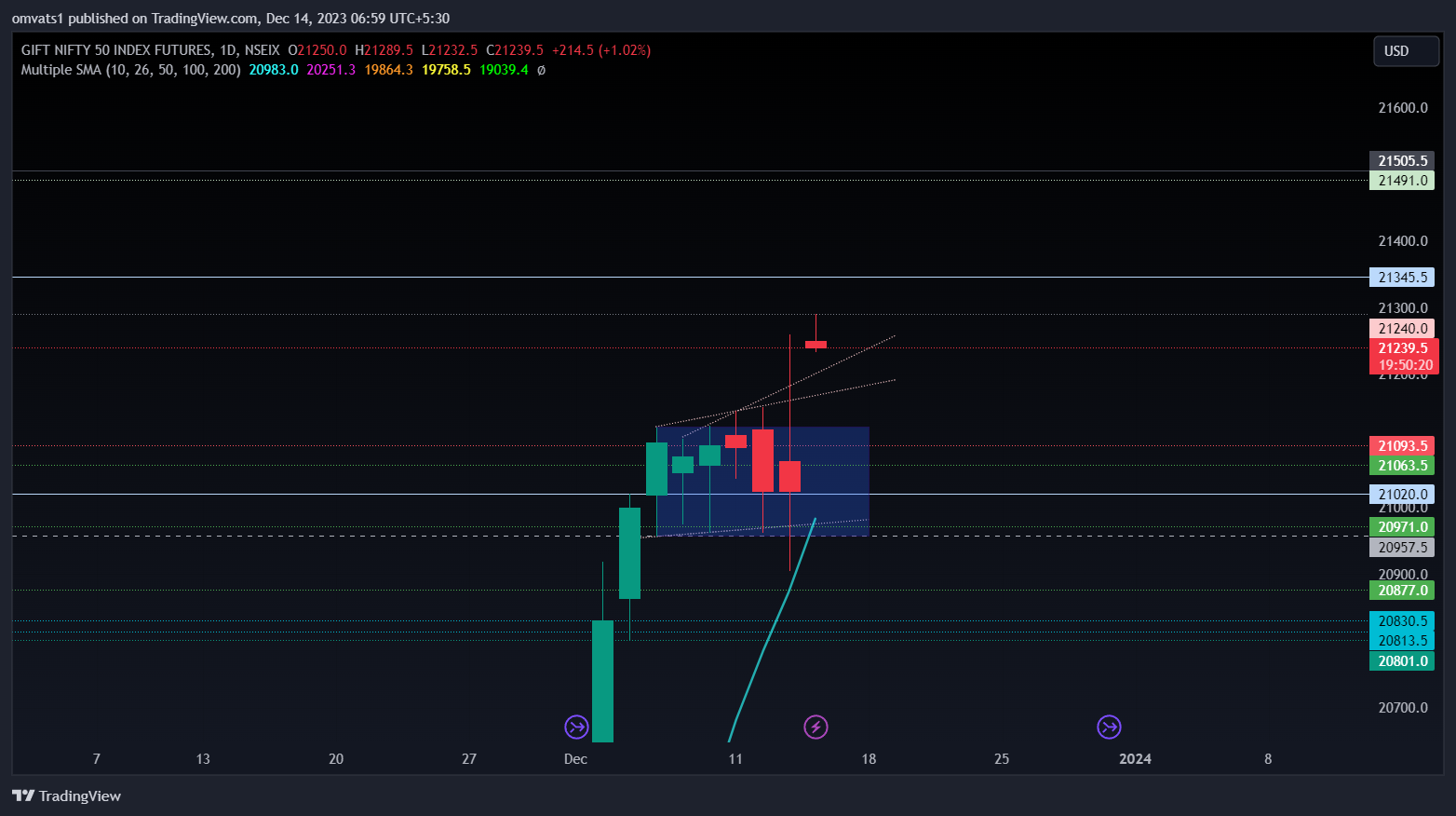Click the 20813.5 cyan price label
This screenshot has height=816, width=1456.
1402,641
